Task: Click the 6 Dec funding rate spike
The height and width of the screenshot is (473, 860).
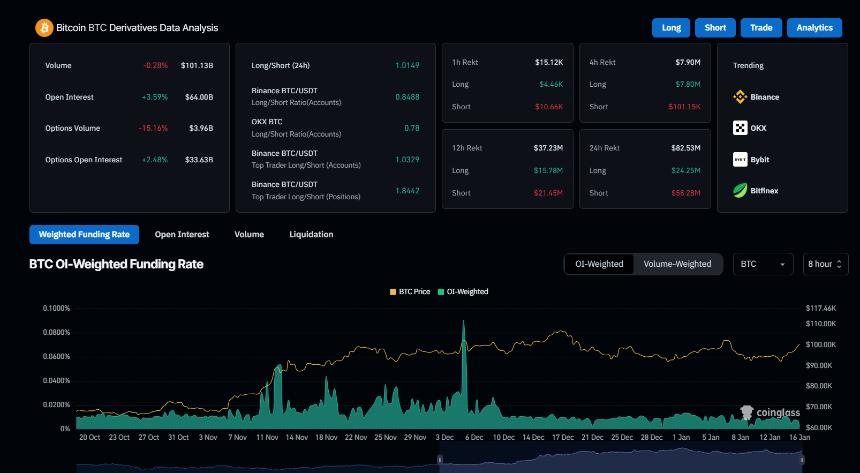Action: pyautogui.click(x=463, y=373)
